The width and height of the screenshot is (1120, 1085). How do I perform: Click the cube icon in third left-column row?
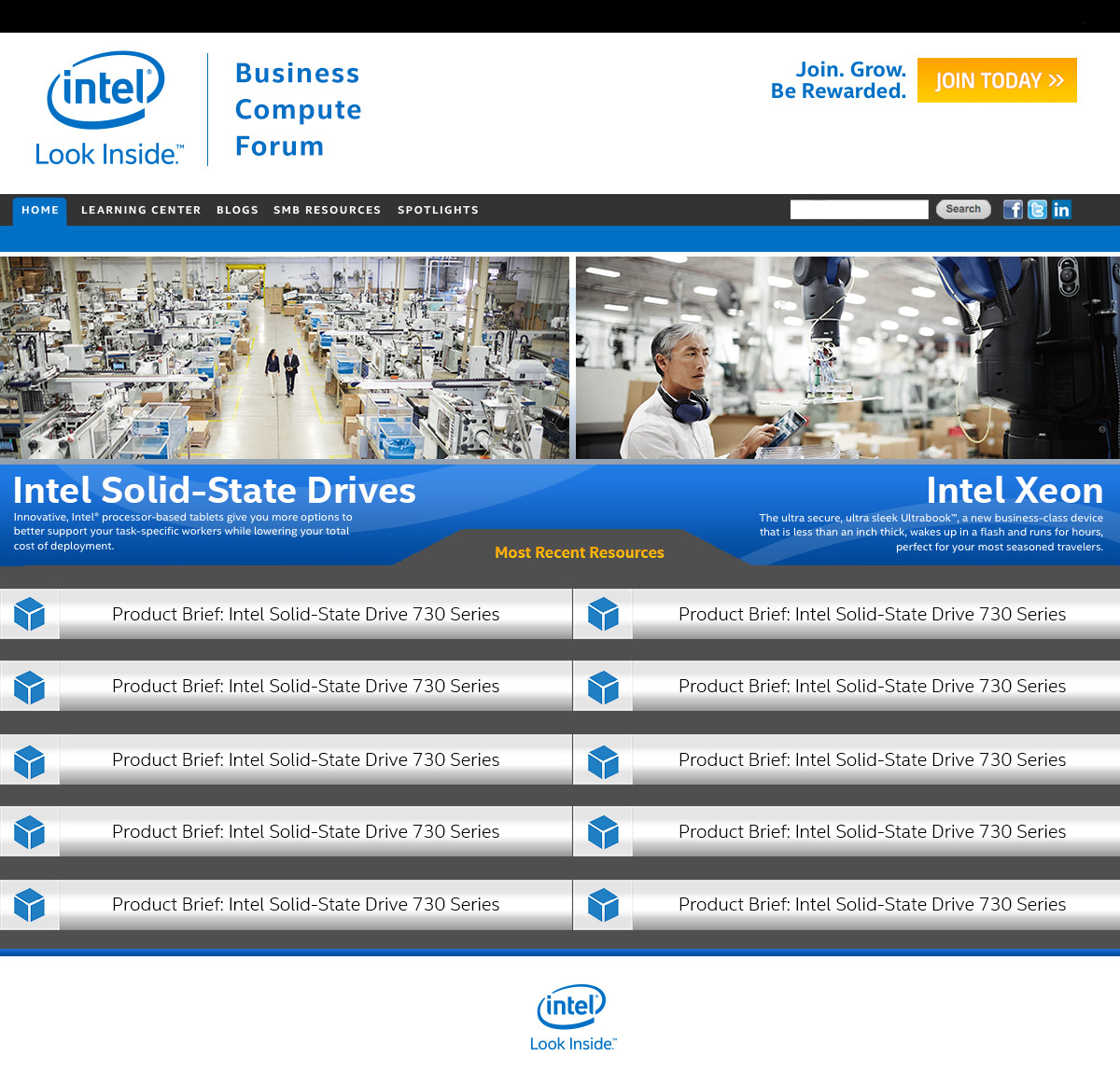[30, 760]
